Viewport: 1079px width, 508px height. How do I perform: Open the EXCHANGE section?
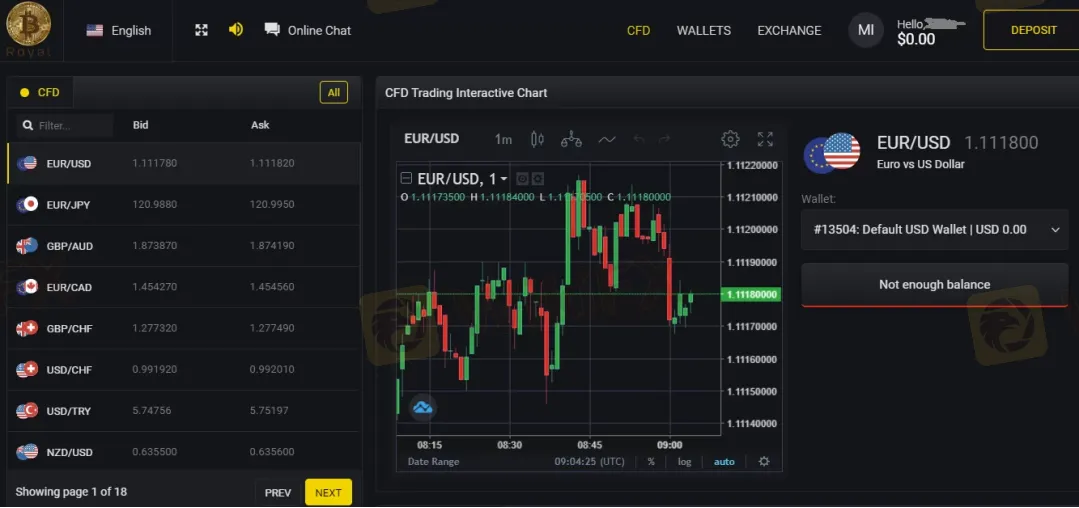(789, 30)
